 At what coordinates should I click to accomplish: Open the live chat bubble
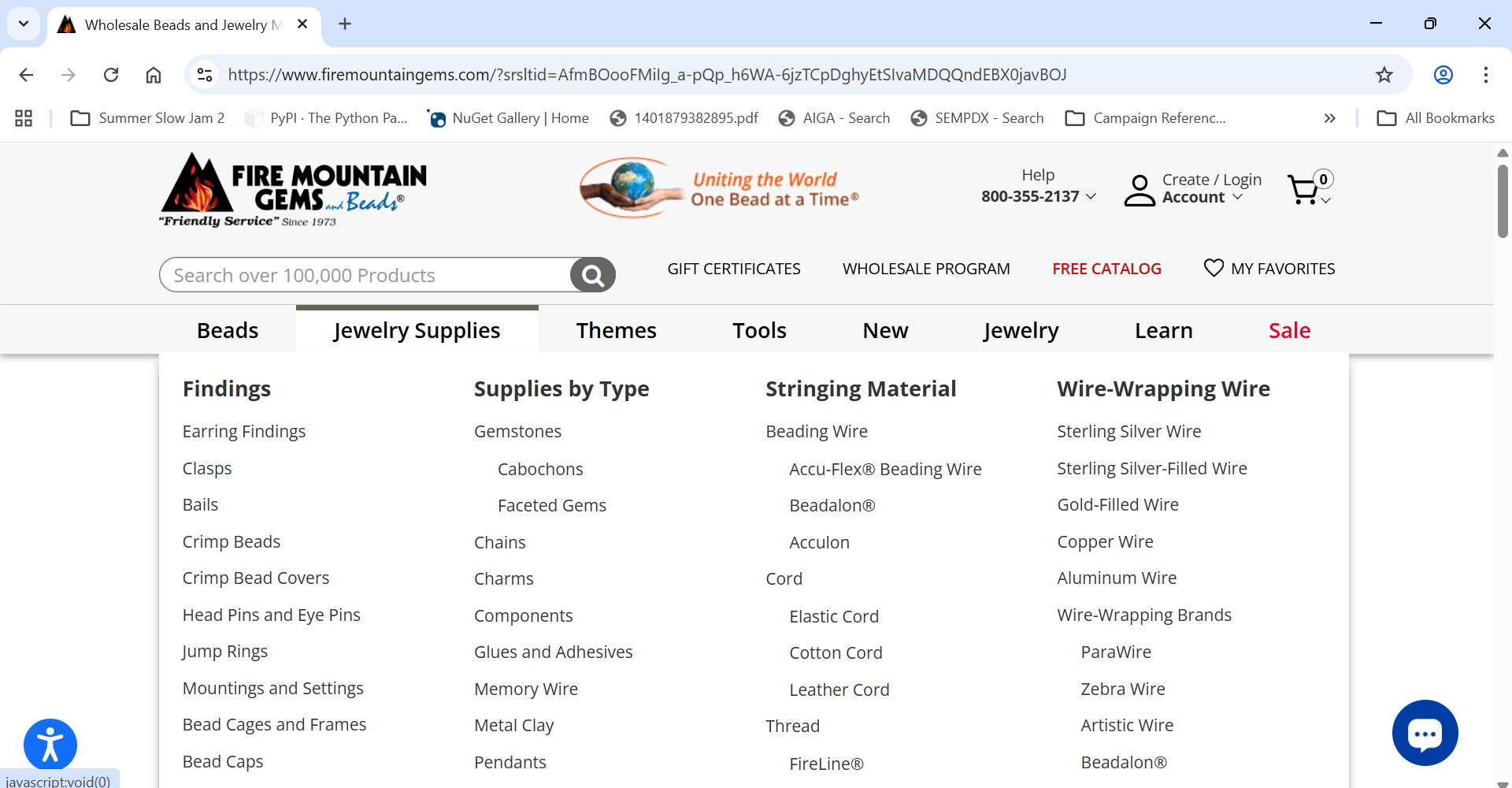[1425, 733]
